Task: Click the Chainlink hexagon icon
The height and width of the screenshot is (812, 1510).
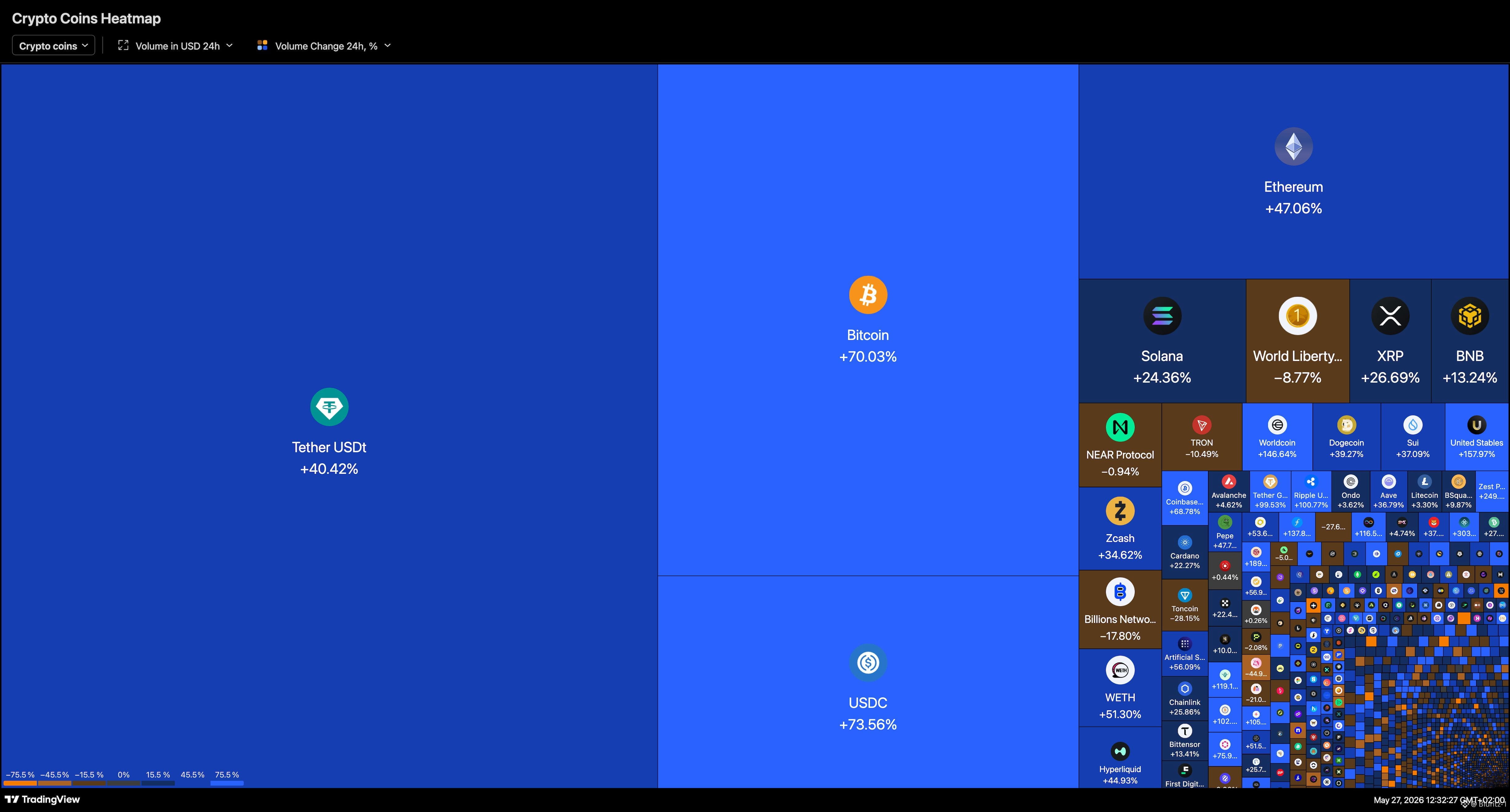Action: click(1185, 689)
